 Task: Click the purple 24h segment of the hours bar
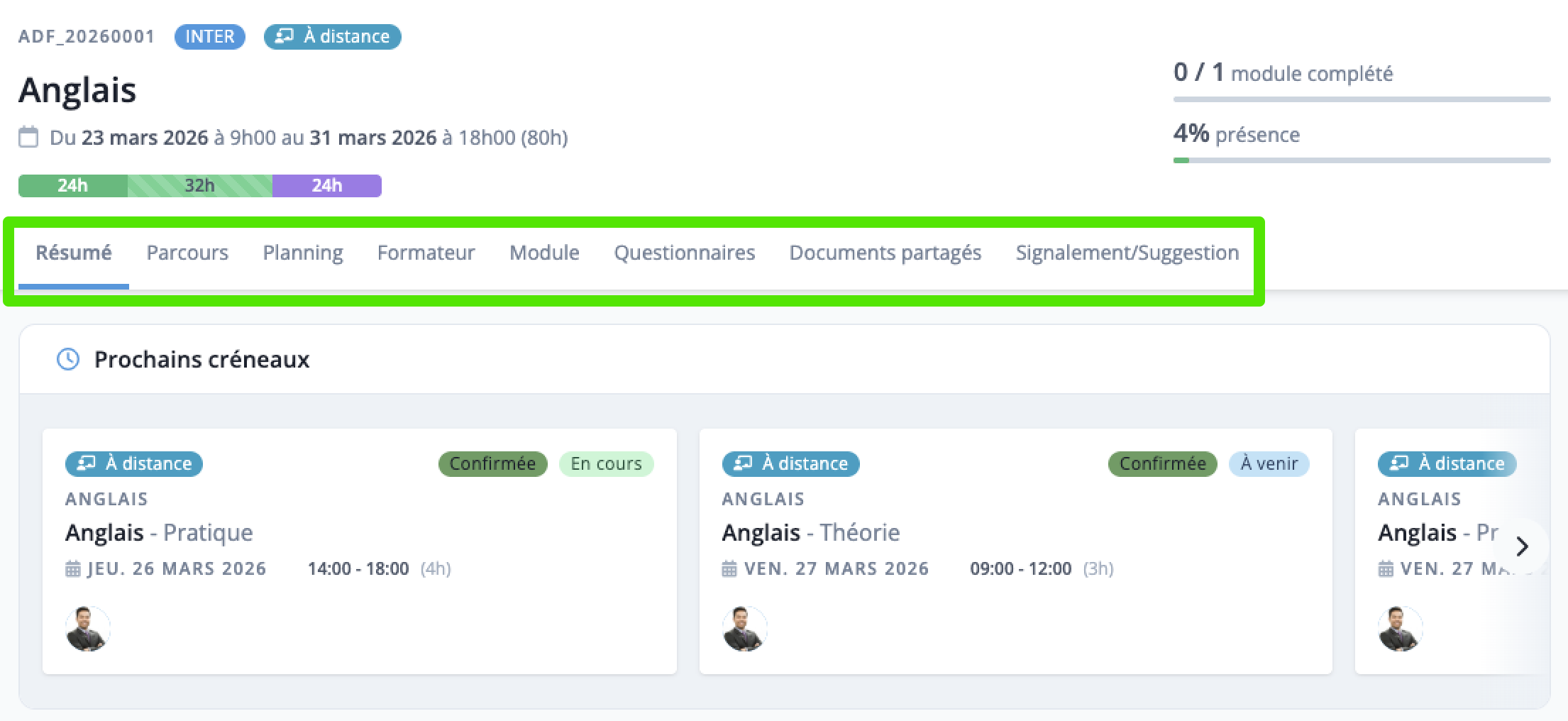coord(327,185)
